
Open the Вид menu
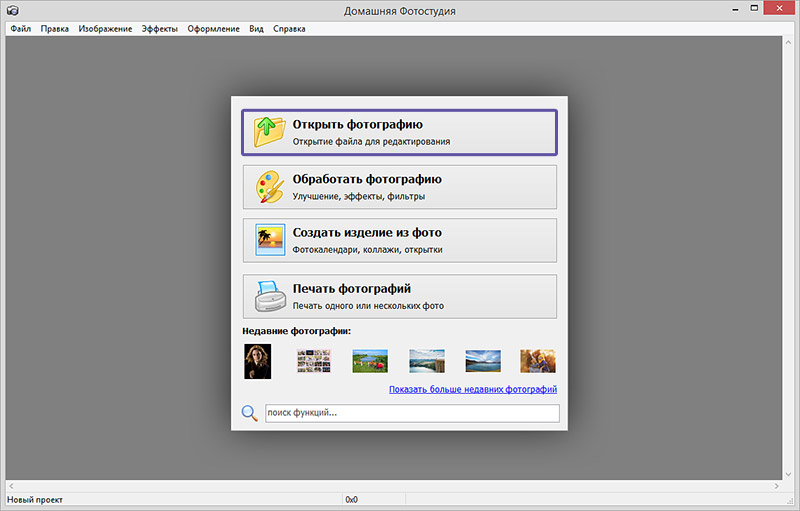(256, 29)
